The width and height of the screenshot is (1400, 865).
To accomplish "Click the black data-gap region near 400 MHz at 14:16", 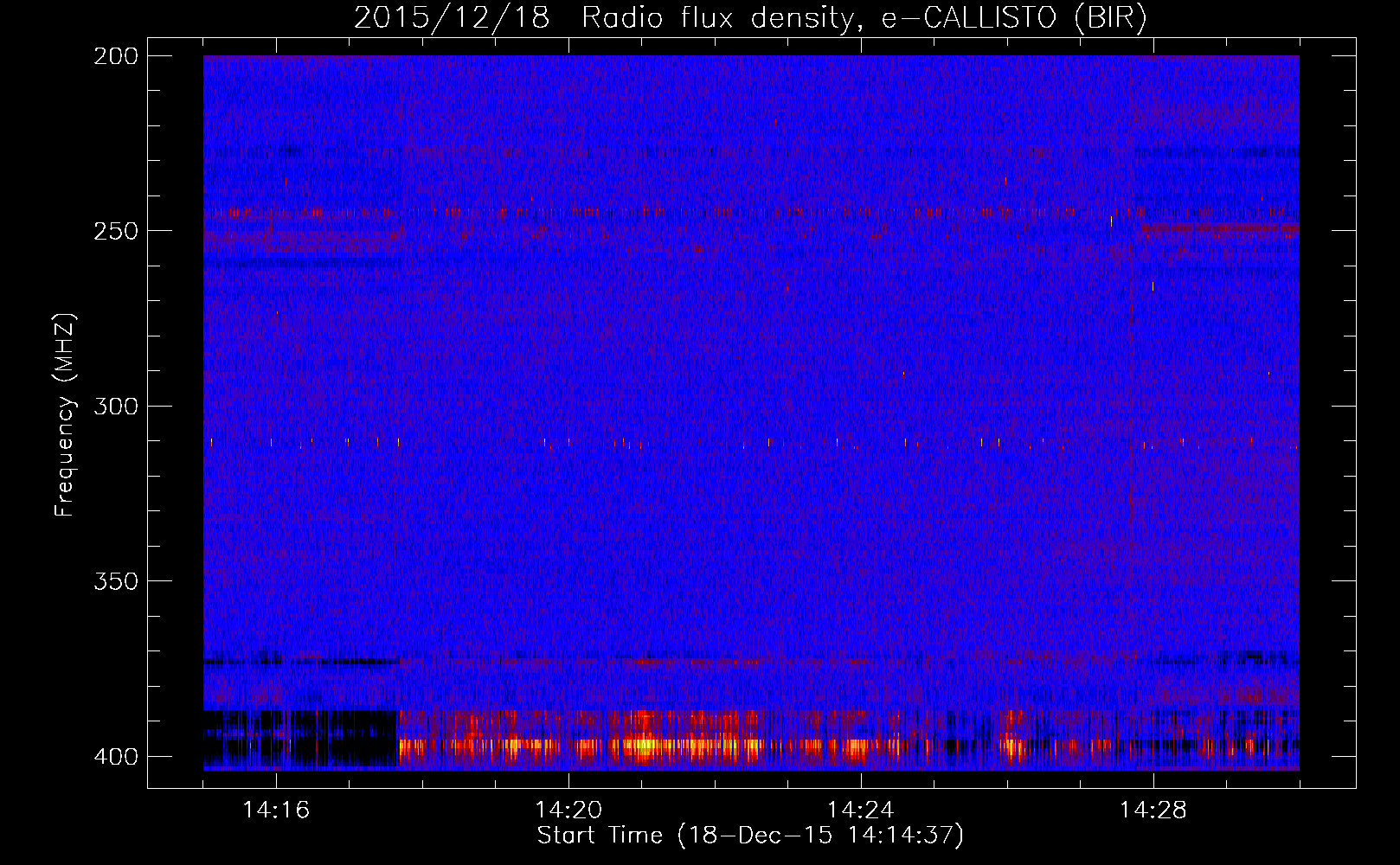I will coord(300,739).
